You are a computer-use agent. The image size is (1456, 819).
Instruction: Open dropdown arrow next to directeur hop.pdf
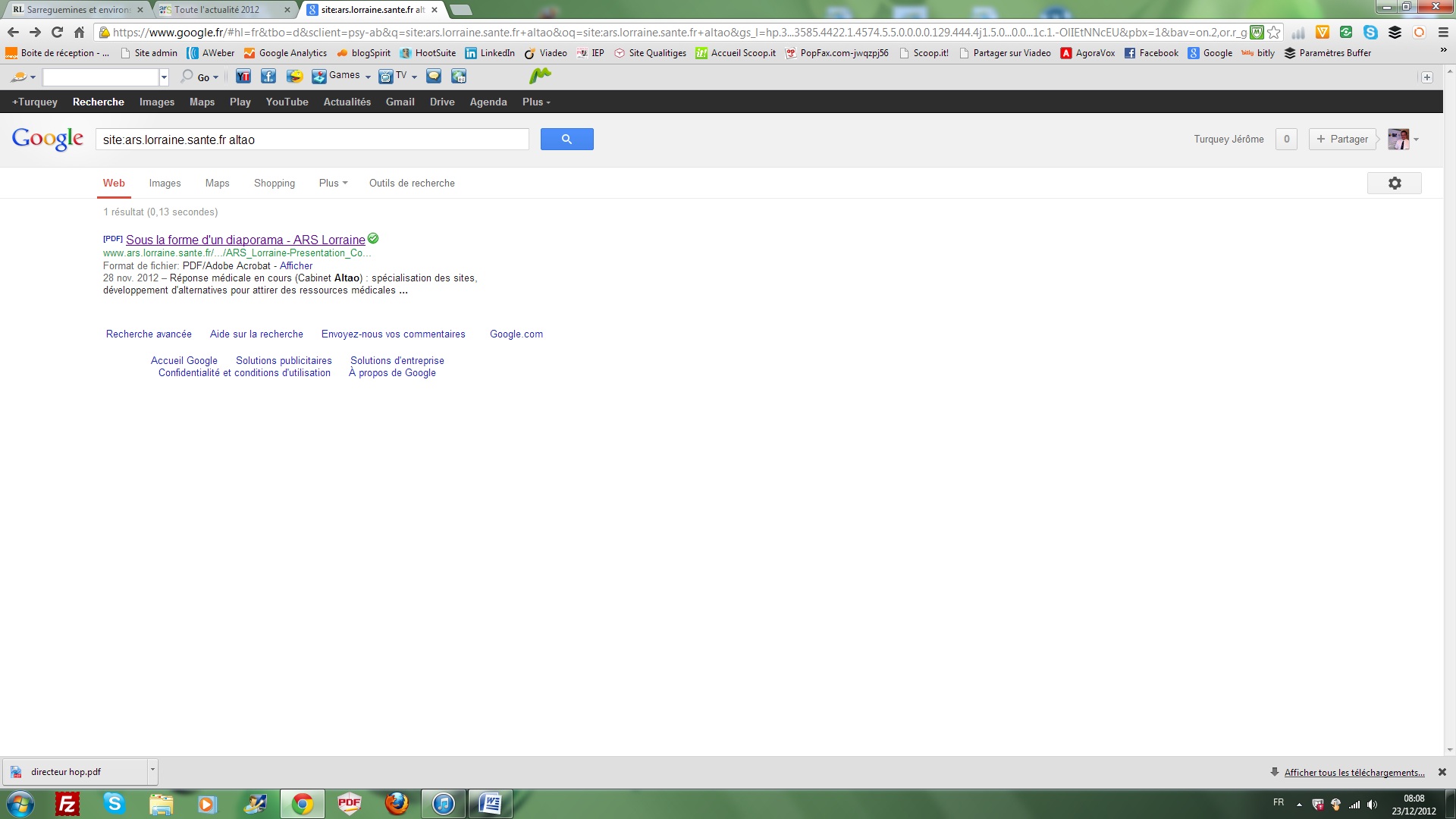click(152, 770)
